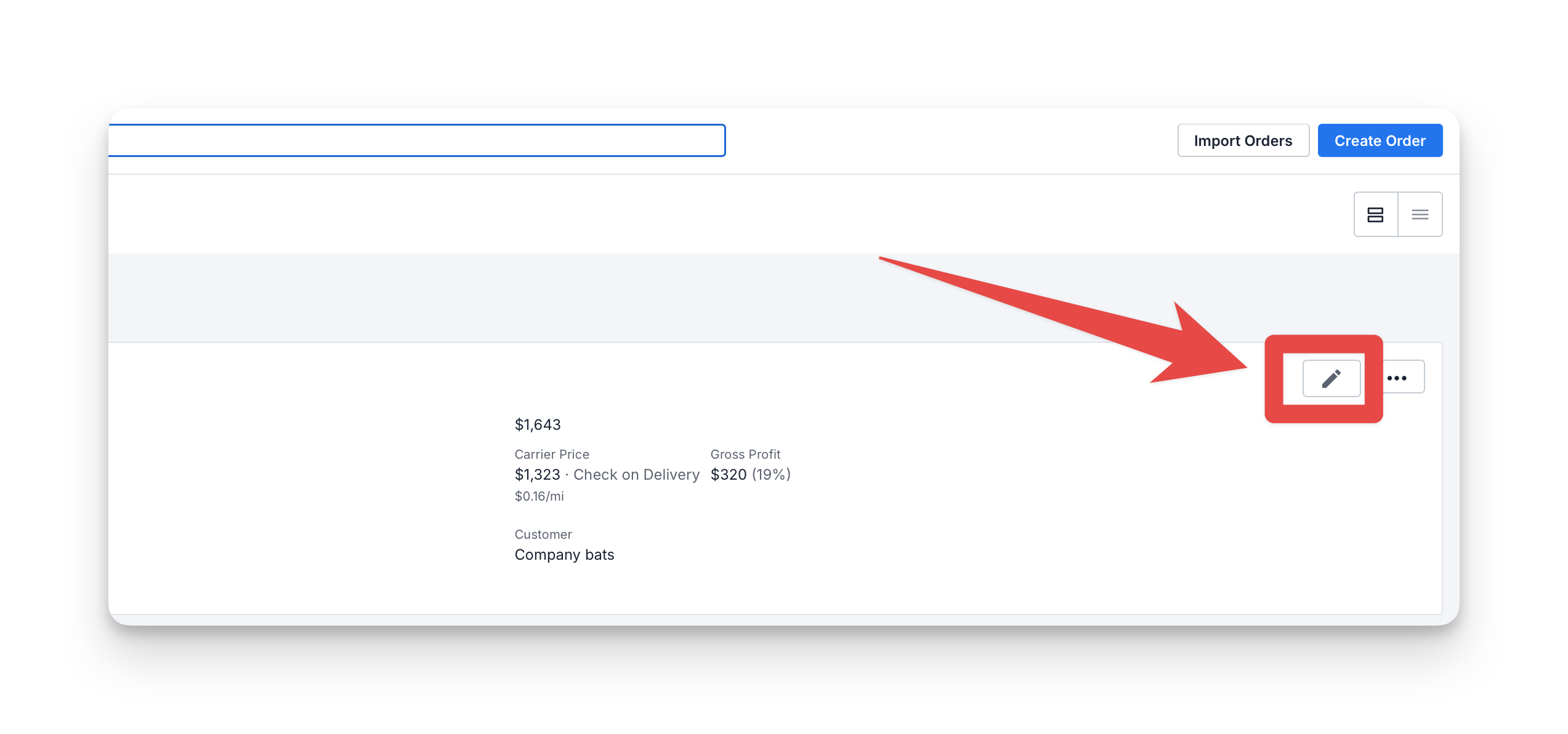
Task: Click the $1,323 carrier price value
Action: [x=537, y=474]
